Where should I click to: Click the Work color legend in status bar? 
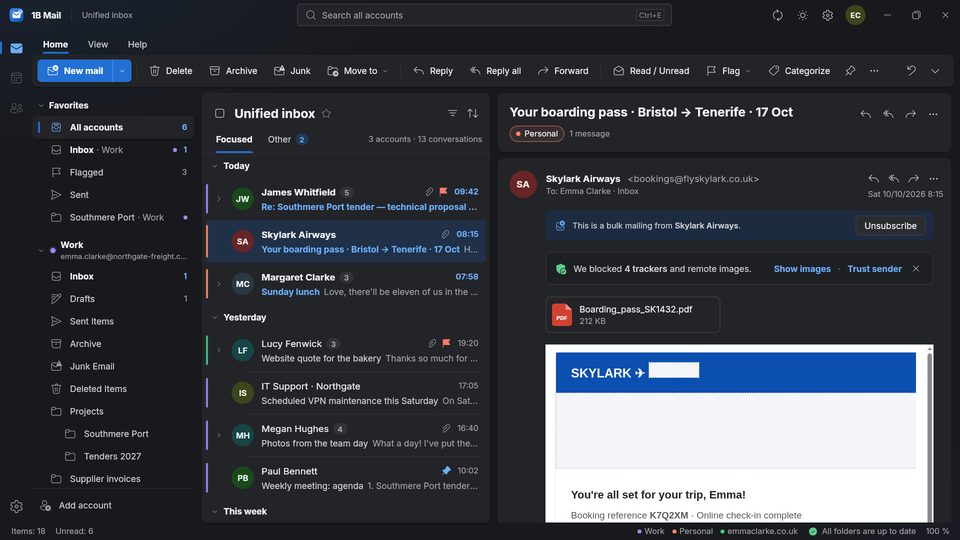(650, 531)
